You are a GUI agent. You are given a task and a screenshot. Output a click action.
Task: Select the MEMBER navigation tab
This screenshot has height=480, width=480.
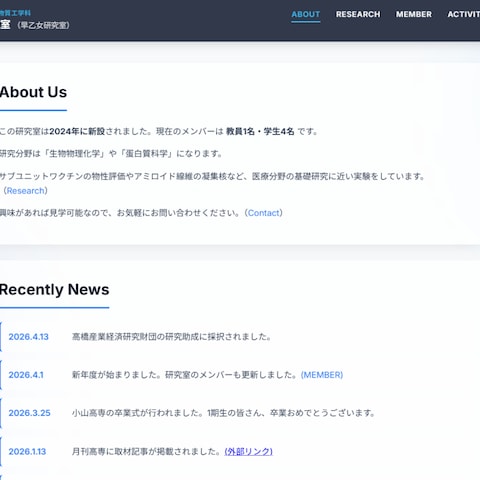coord(414,14)
